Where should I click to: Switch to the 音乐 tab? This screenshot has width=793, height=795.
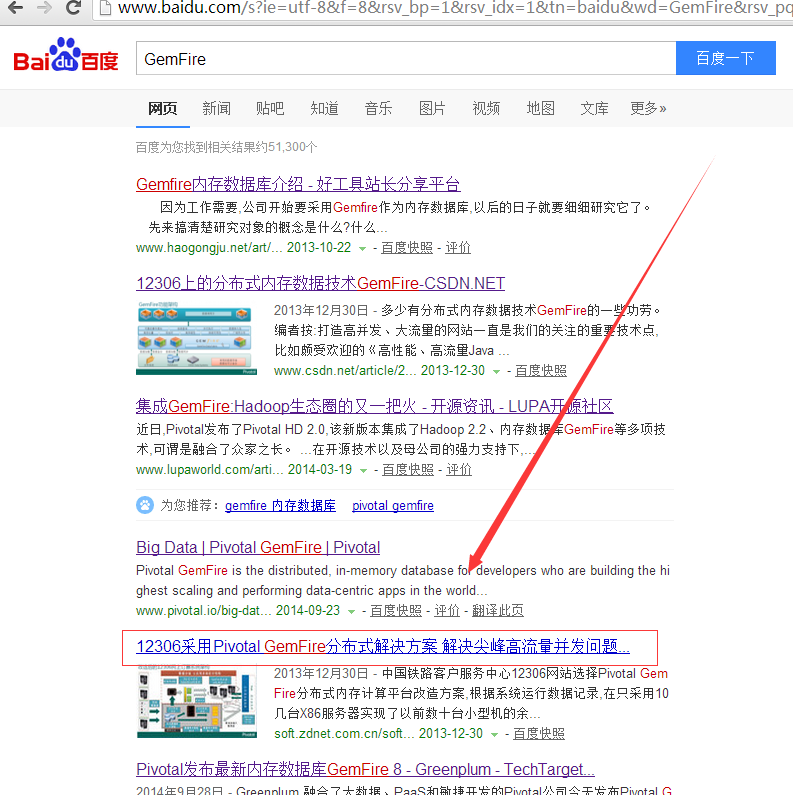378,109
